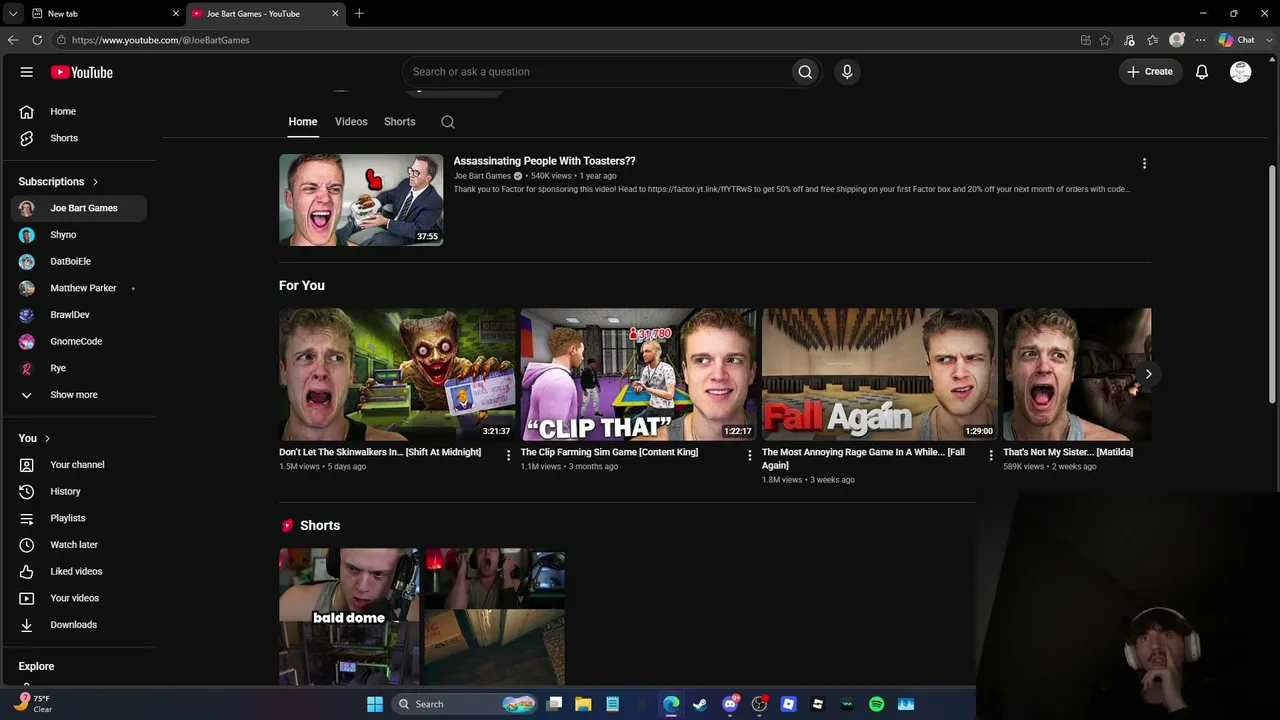The width and height of the screenshot is (1280, 720).
Task: Open options for the Fall Again video
Action: click(991, 455)
